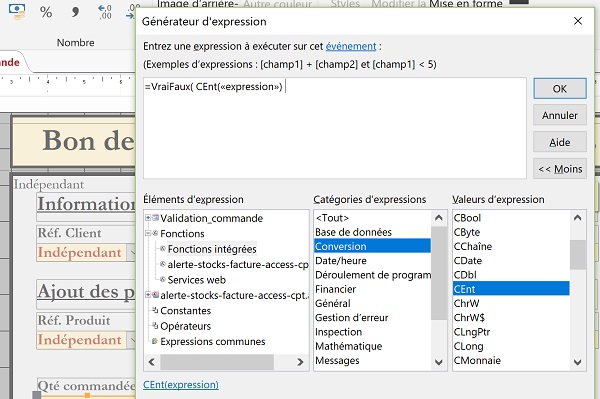Image resolution: width=600 pixels, height=399 pixels.
Task: Select ChrW in expression values
Action: 511,303
